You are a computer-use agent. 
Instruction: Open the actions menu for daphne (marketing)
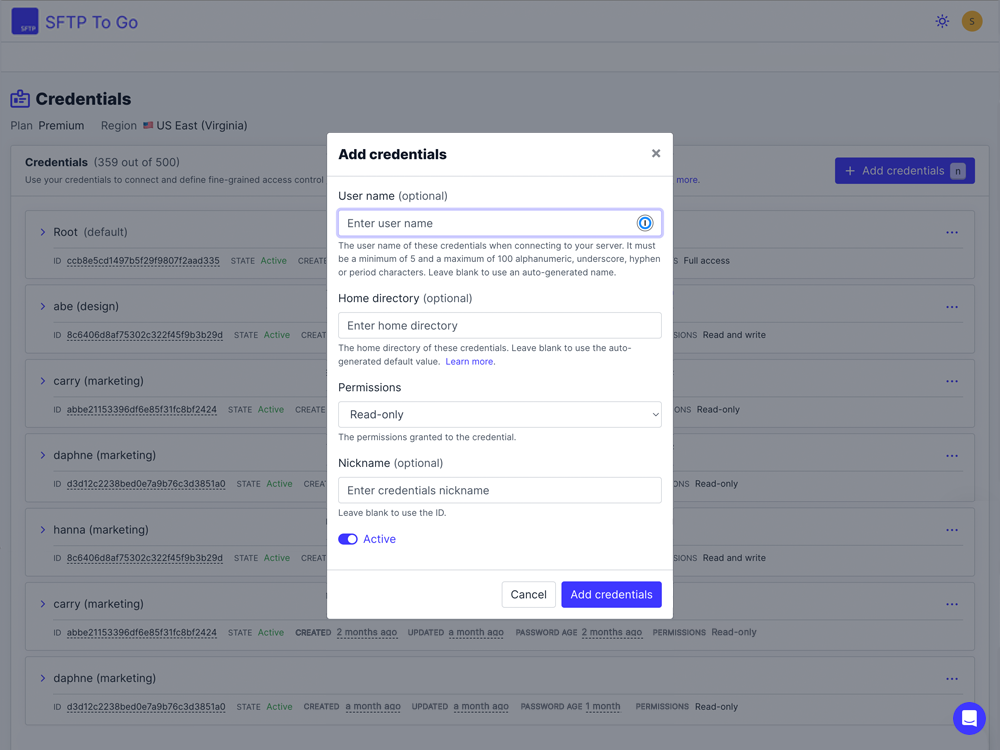951,455
